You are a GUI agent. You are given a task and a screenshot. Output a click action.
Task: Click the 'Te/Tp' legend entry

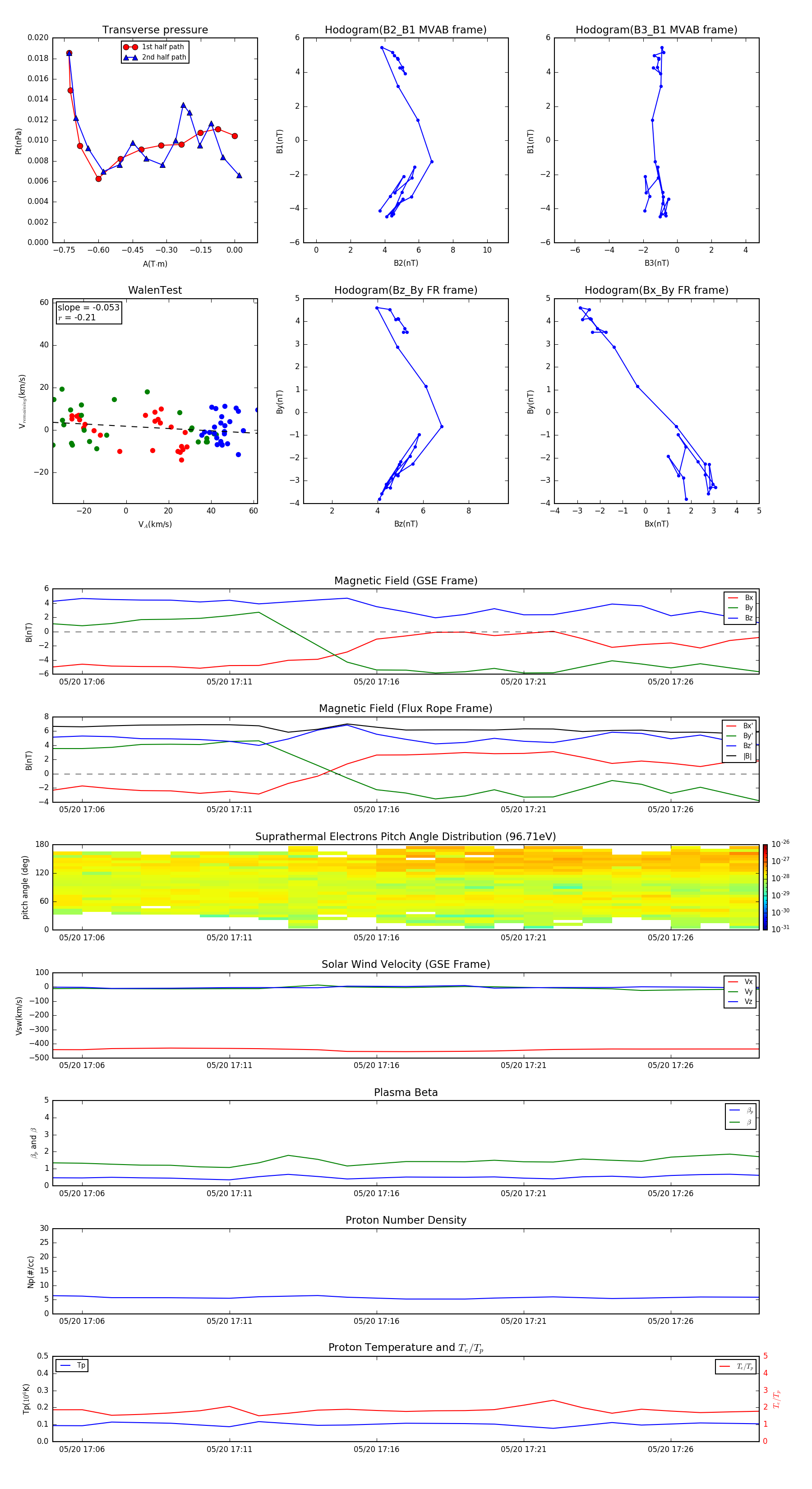pos(736,1366)
